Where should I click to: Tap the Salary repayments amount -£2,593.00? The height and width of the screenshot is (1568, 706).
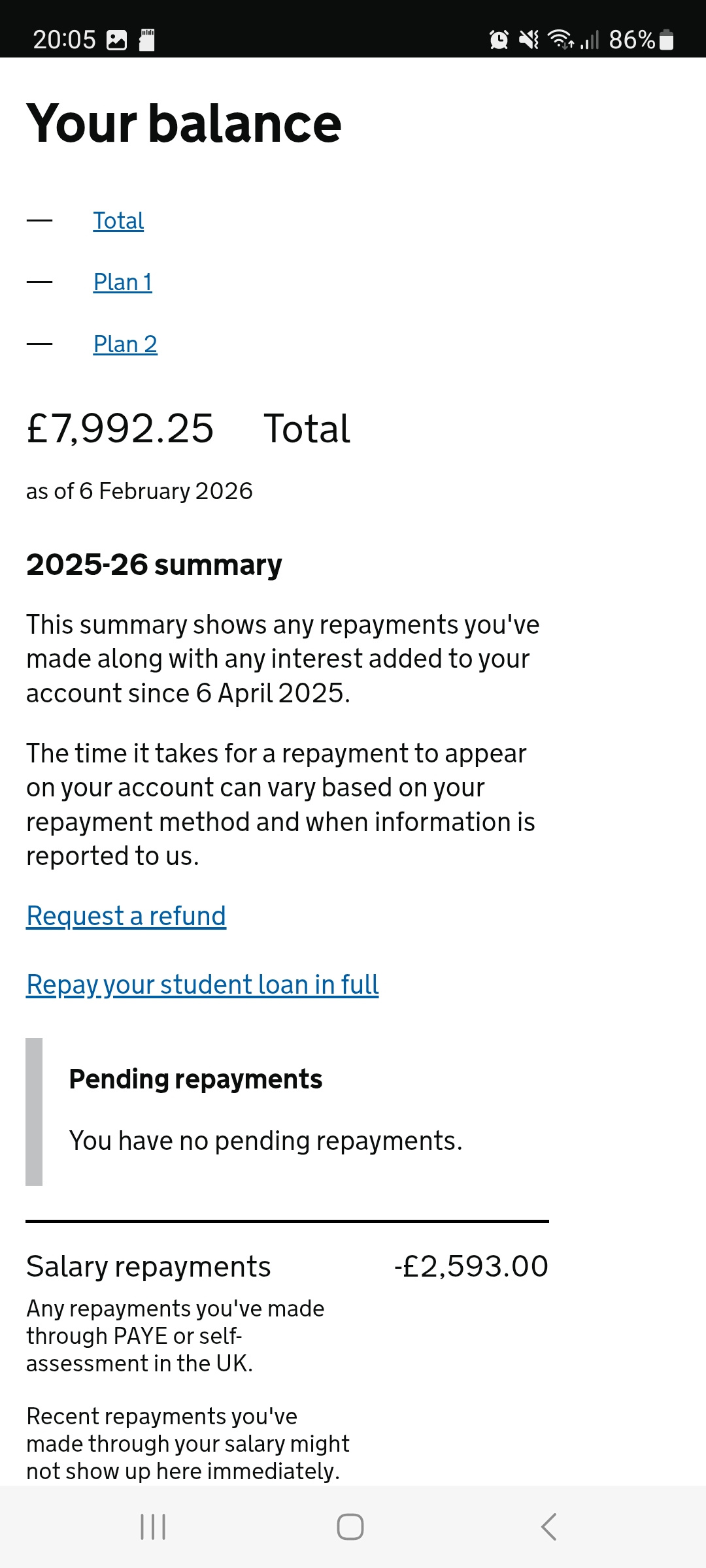[471, 1266]
